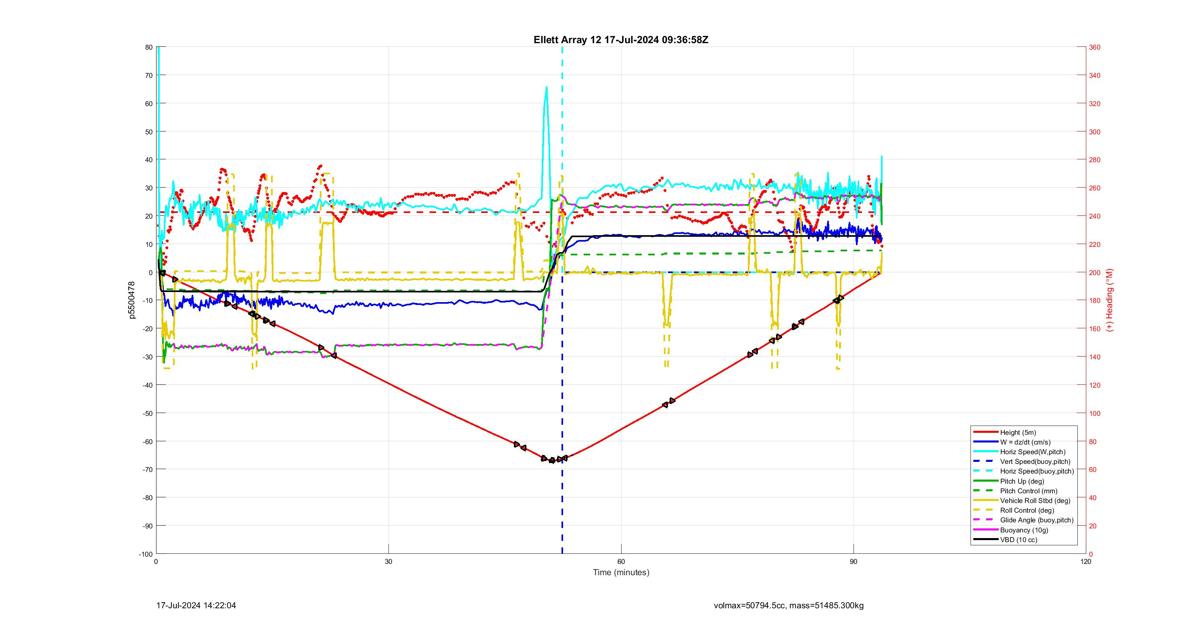
Task: Click the black VBD line sample in legend
Action: 986,539
